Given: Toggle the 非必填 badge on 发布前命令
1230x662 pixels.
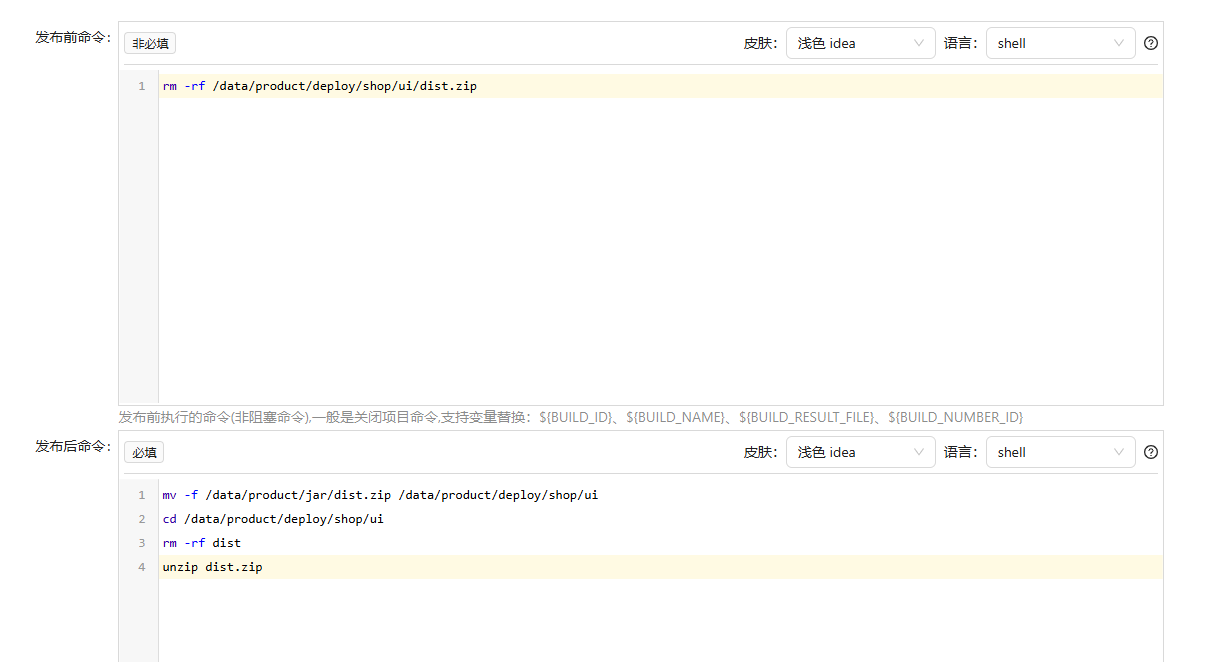Looking at the screenshot, I should [149, 43].
